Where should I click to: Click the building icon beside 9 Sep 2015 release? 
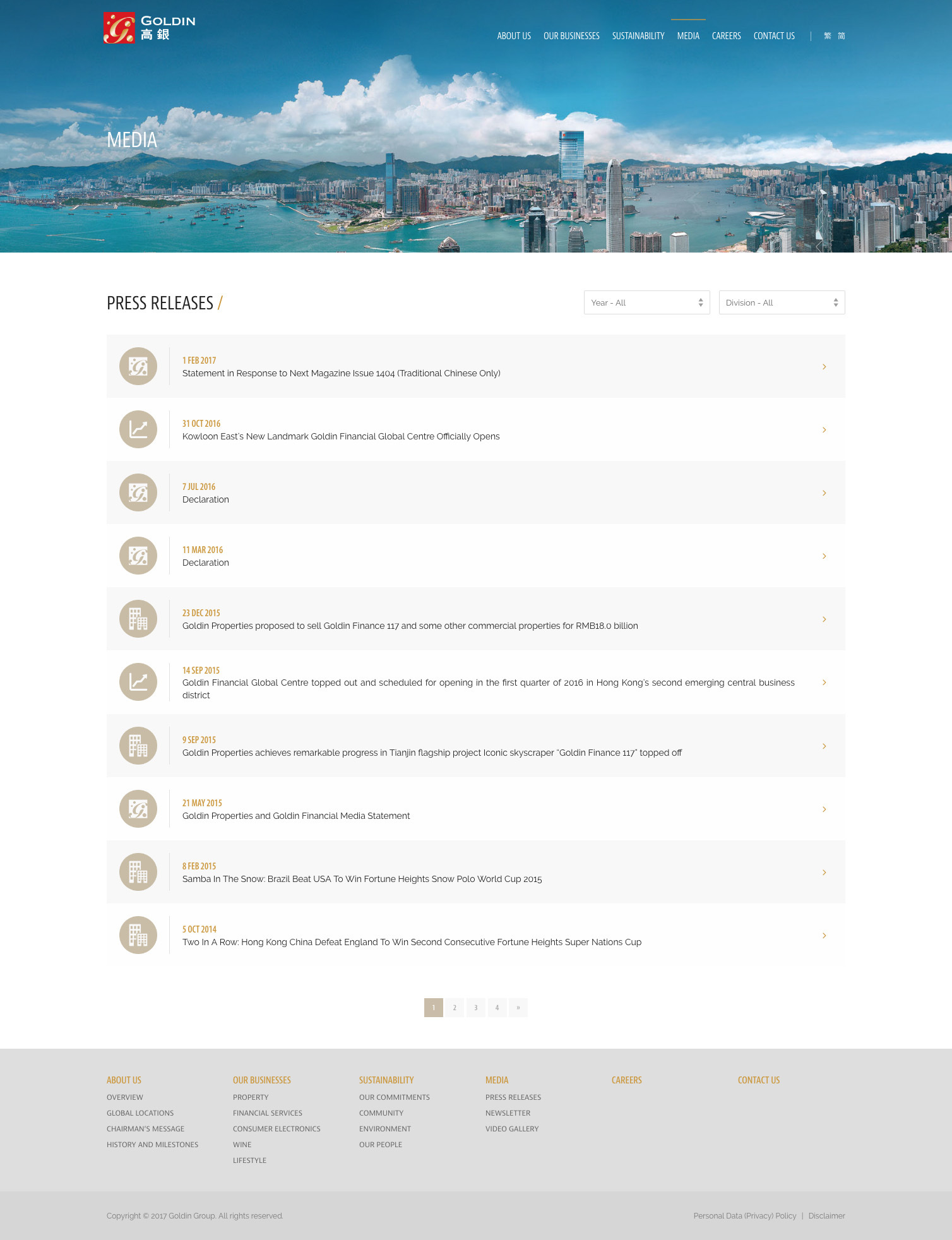pos(138,746)
